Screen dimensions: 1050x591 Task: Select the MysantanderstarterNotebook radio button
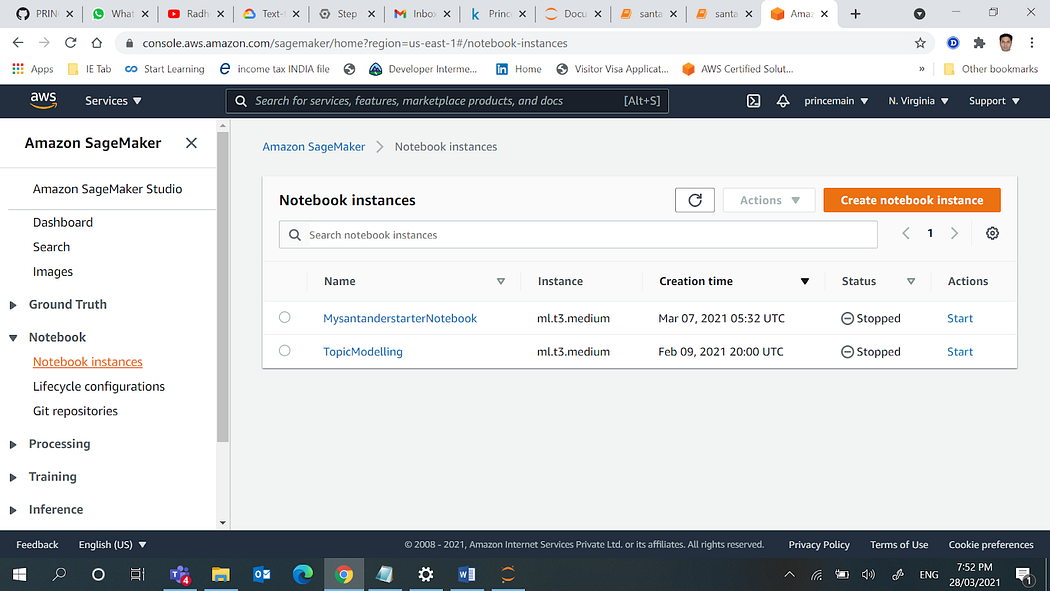coord(285,317)
